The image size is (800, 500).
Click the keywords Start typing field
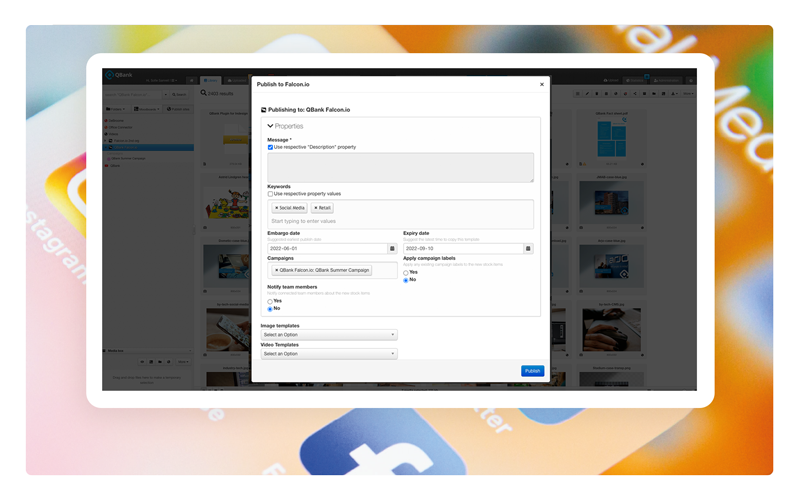401,221
